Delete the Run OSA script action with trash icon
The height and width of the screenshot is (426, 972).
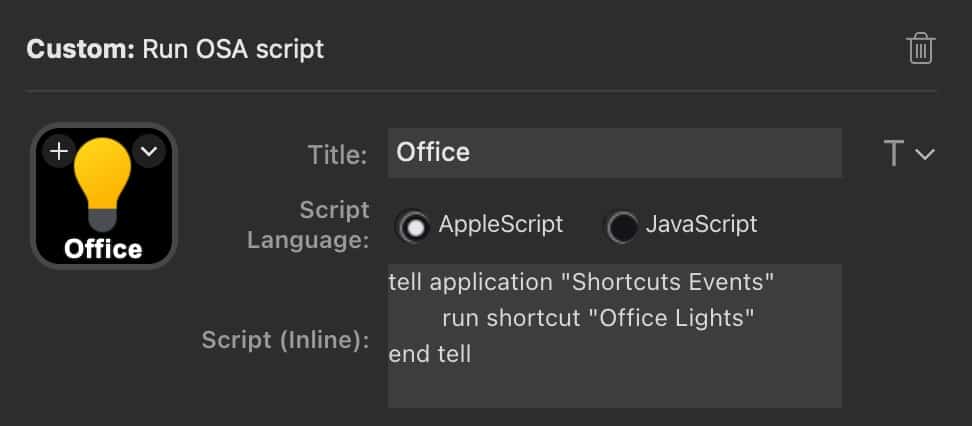pyautogui.click(x=921, y=48)
